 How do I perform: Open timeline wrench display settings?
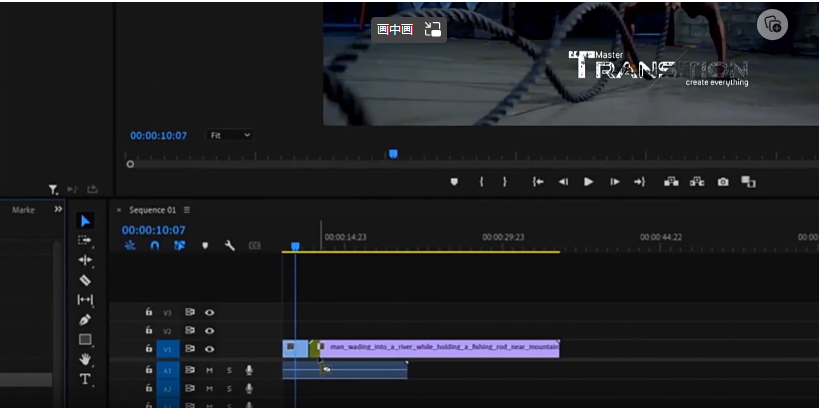pos(230,245)
